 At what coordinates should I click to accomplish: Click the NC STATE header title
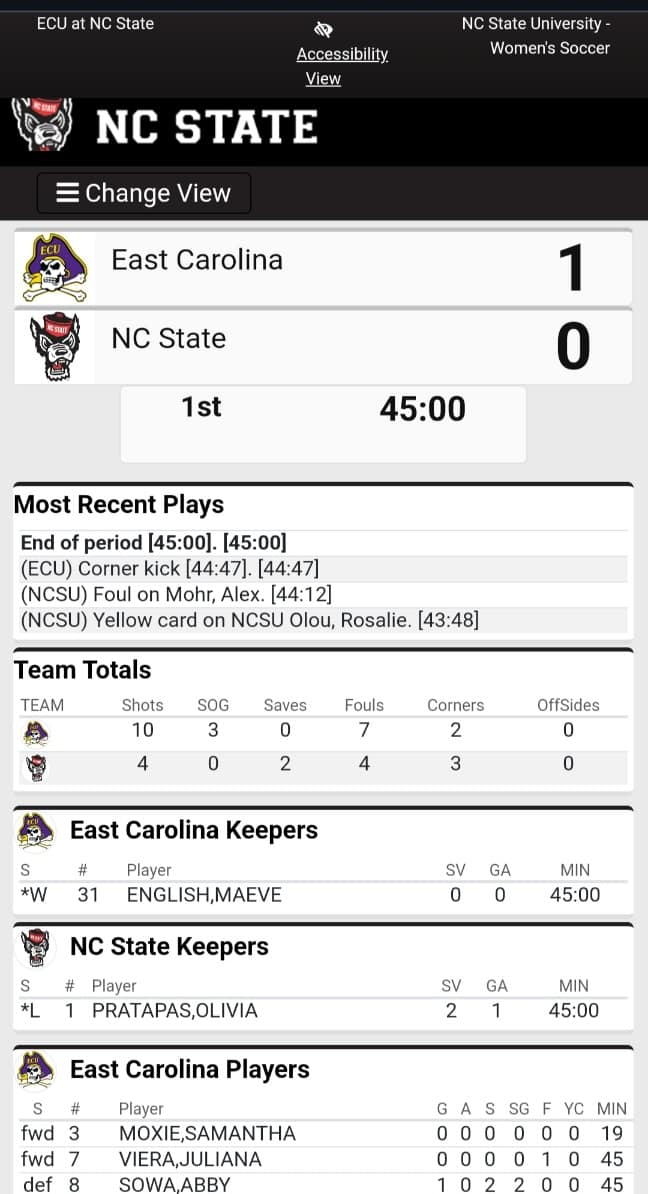coord(207,128)
